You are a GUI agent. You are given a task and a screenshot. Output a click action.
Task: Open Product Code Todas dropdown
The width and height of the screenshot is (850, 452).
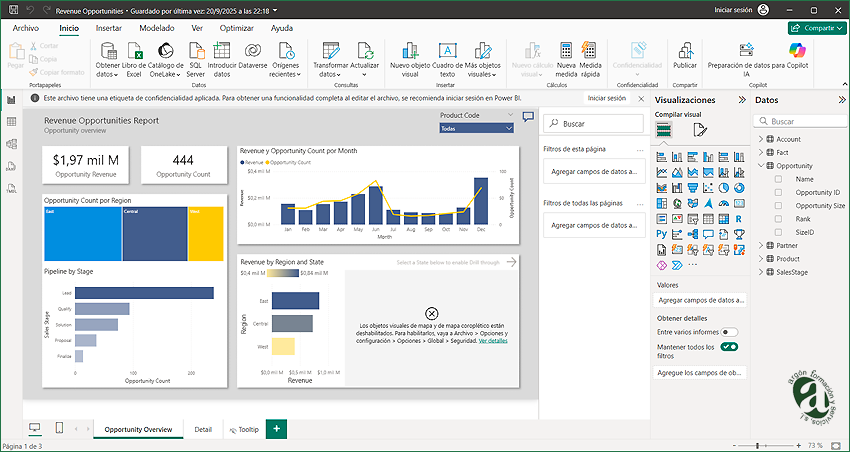476,128
